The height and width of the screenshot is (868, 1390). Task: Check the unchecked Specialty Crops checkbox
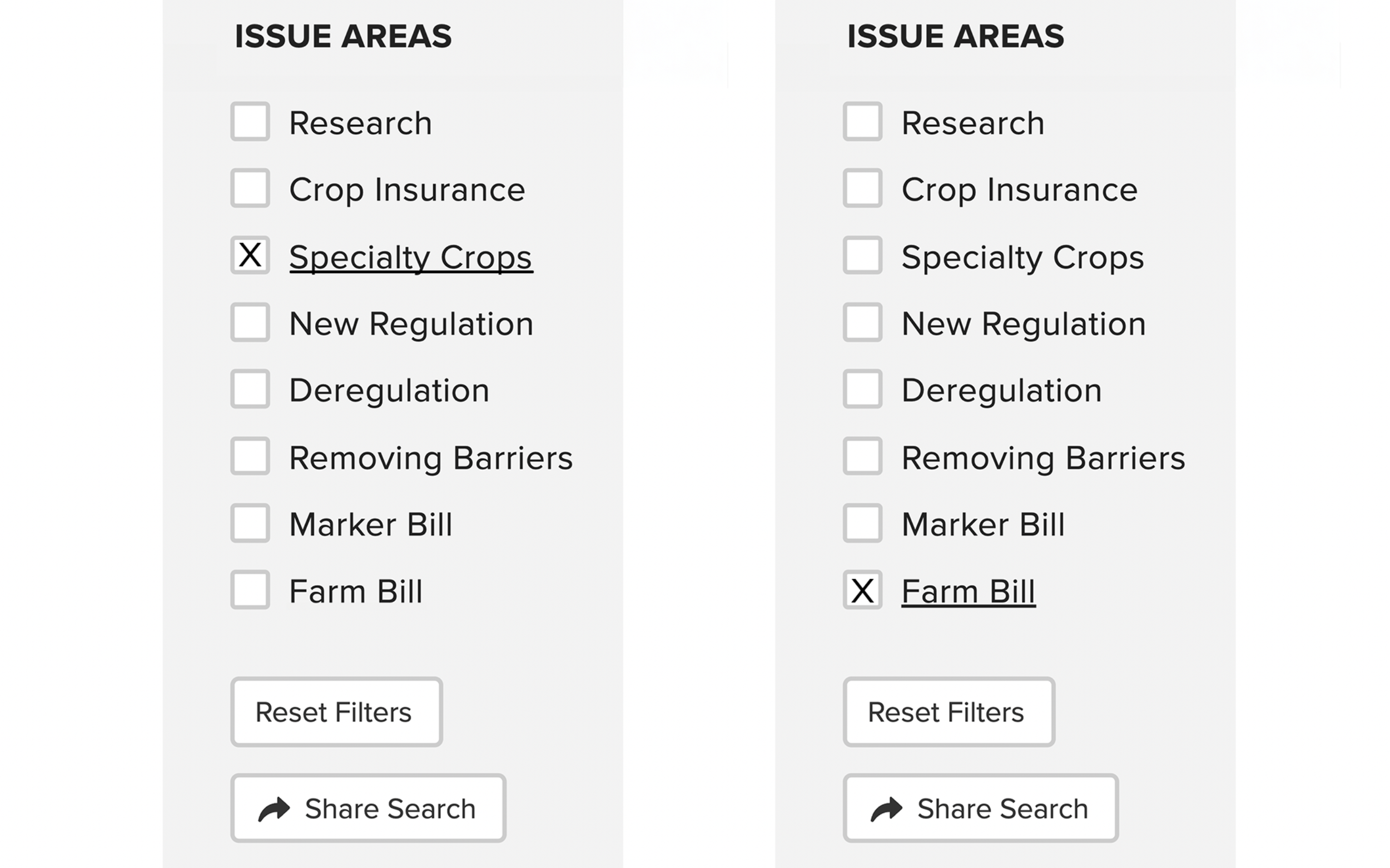[x=863, y=256]
